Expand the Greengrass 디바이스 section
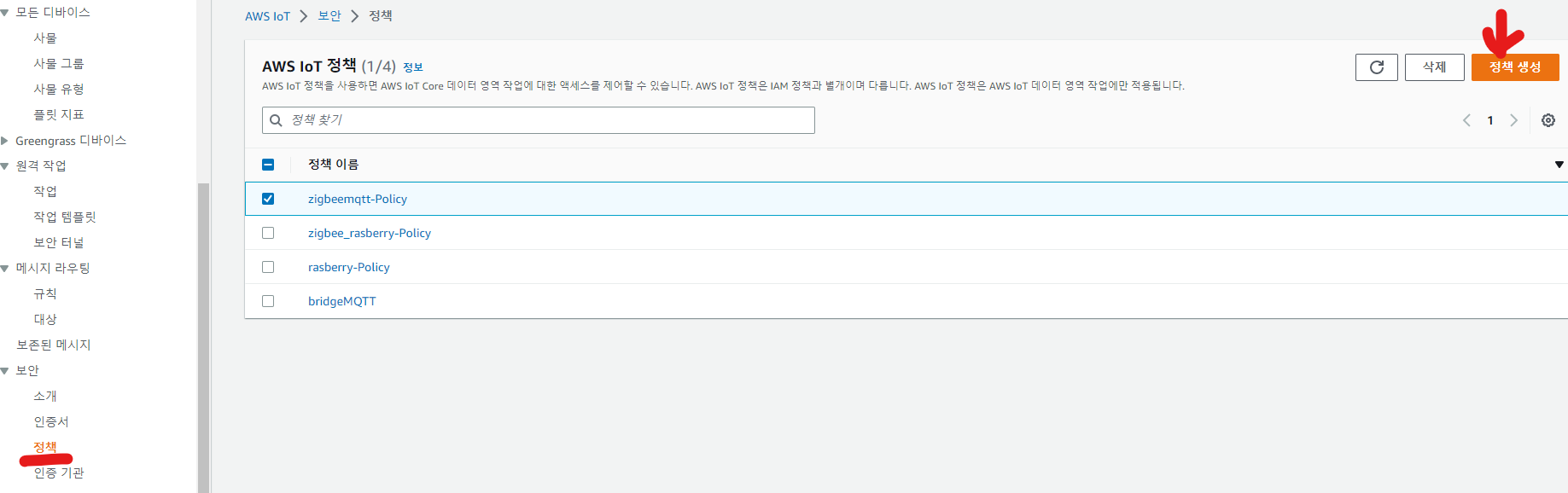This screenshot has height=493, width=1568. coord(5,141)
